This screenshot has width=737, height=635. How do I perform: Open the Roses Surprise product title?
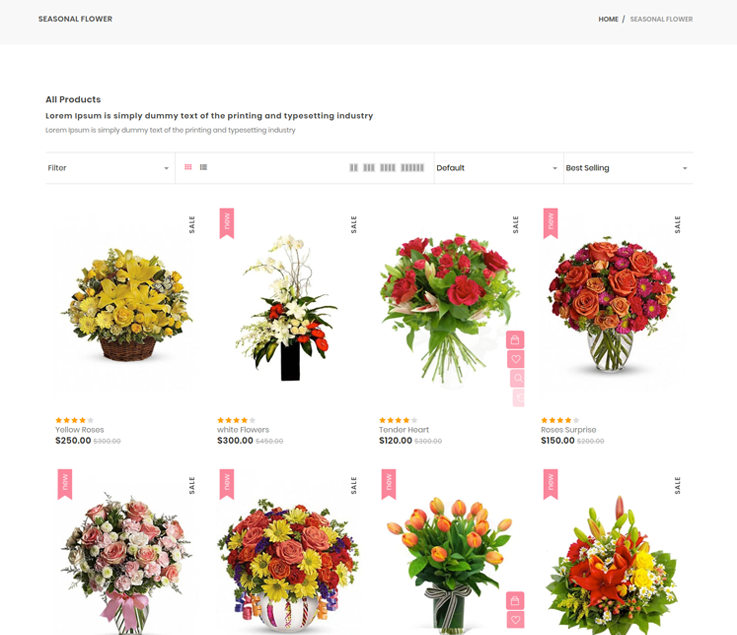568,430
